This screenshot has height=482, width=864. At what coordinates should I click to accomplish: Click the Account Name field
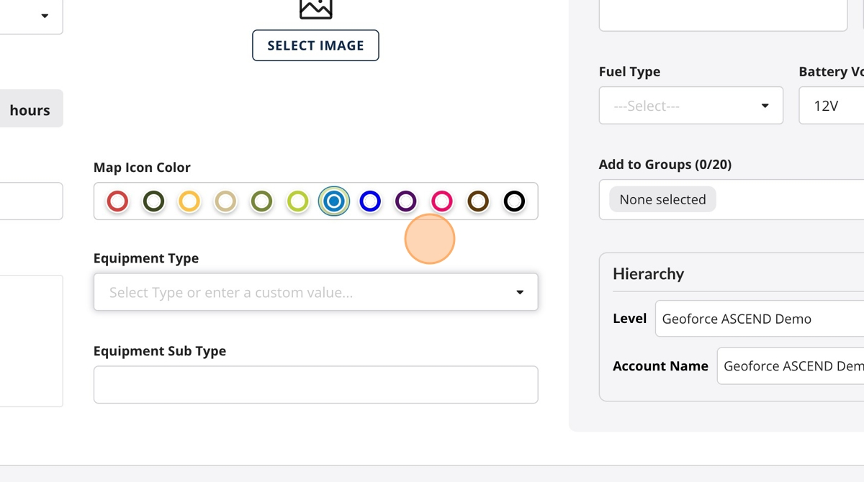pos(790,366)
